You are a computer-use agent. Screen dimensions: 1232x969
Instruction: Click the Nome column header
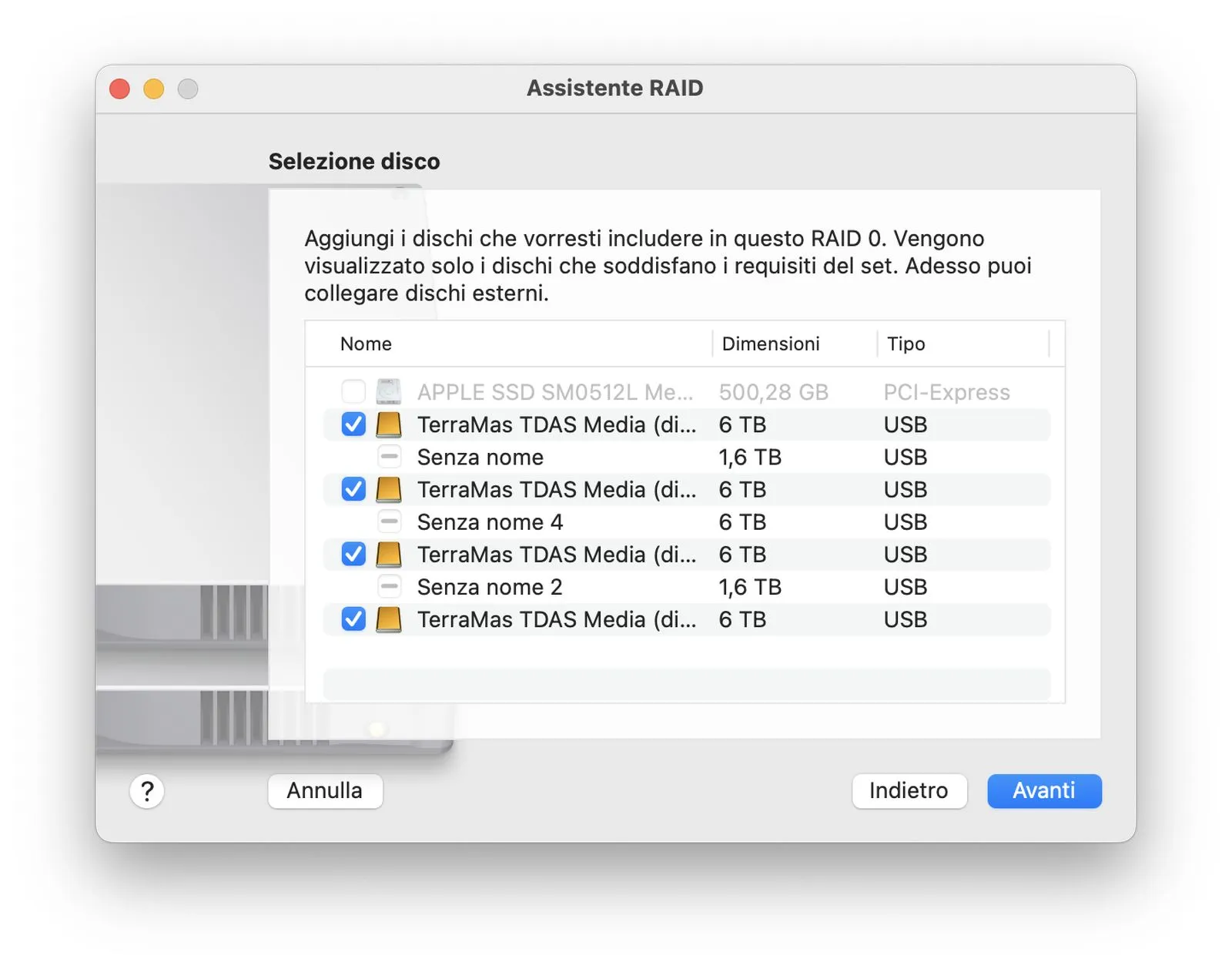[367, 344]
